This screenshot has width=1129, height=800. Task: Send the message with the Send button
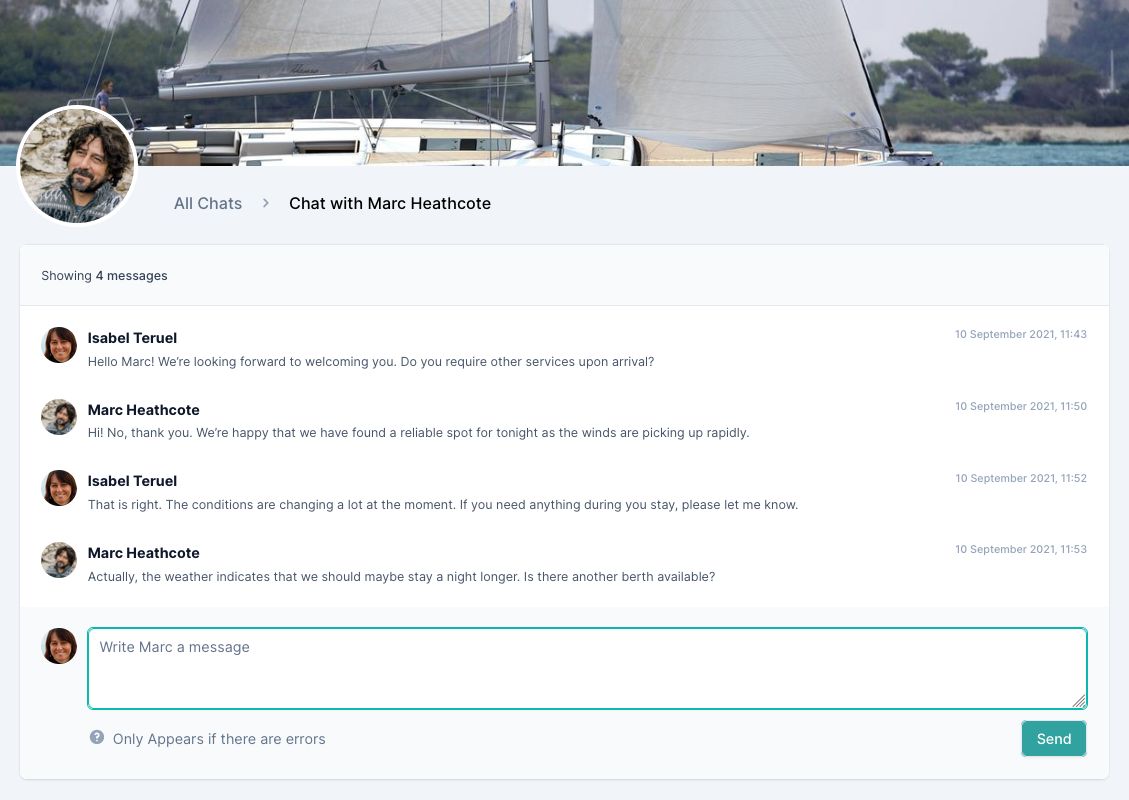tap(1053, 739)
